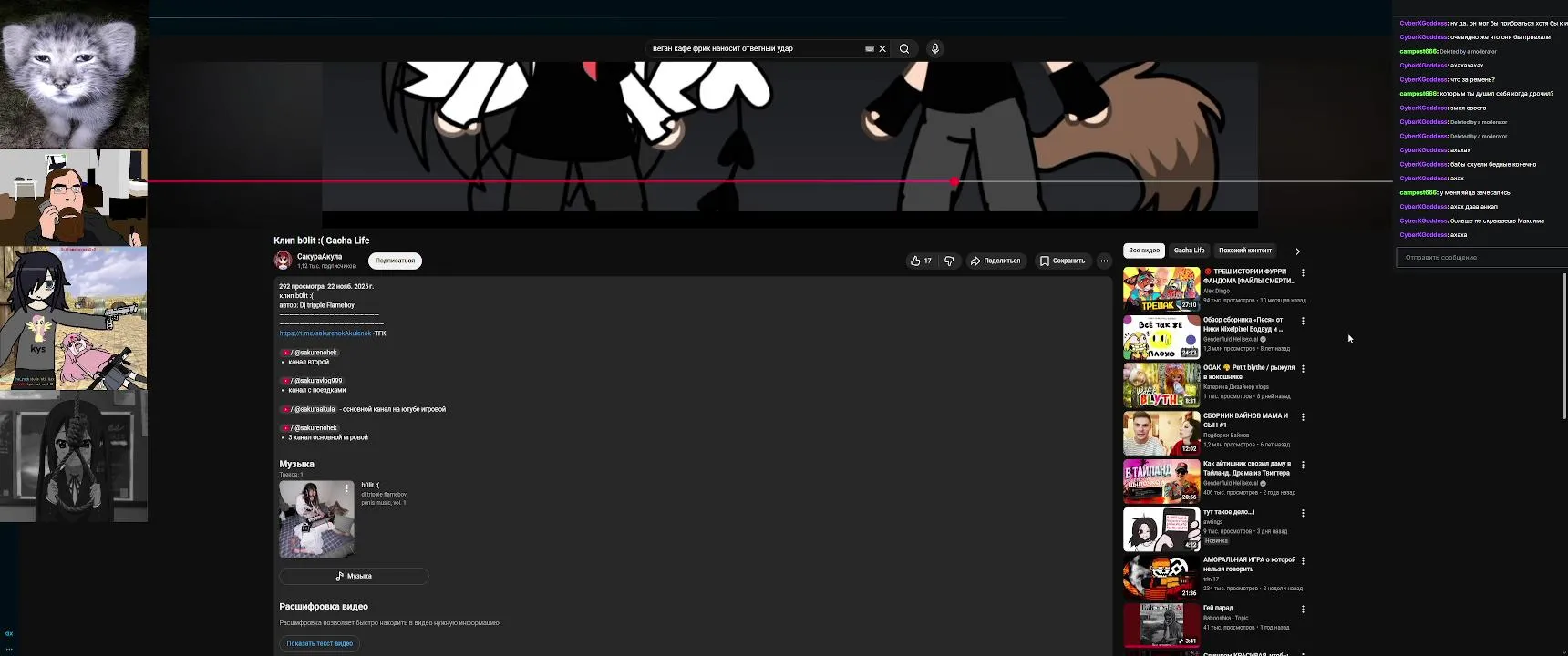
Task: Save the video with the Сохранить button
Action: tap(1063, 261)
